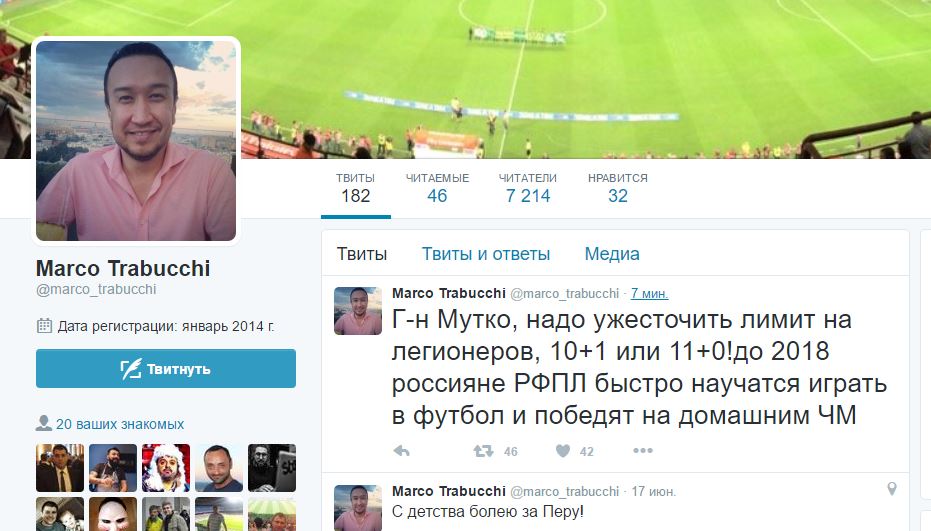Like the tweet with 42 likes
Image resolution: width=931 pixels, height=531 pixels.
[x=563, y=451]
